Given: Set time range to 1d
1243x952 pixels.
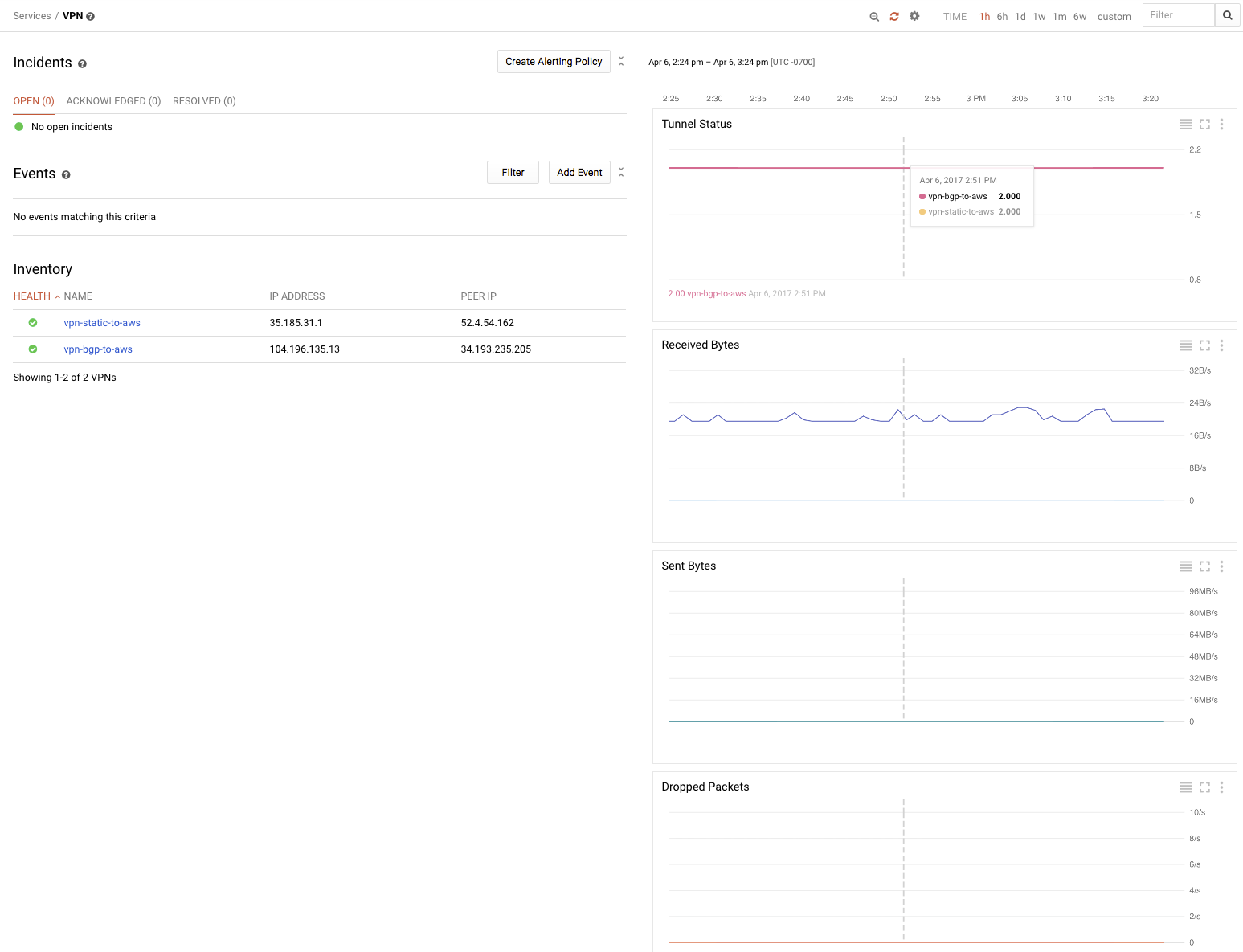Looking at the screenshot, I should [1020, 17].
